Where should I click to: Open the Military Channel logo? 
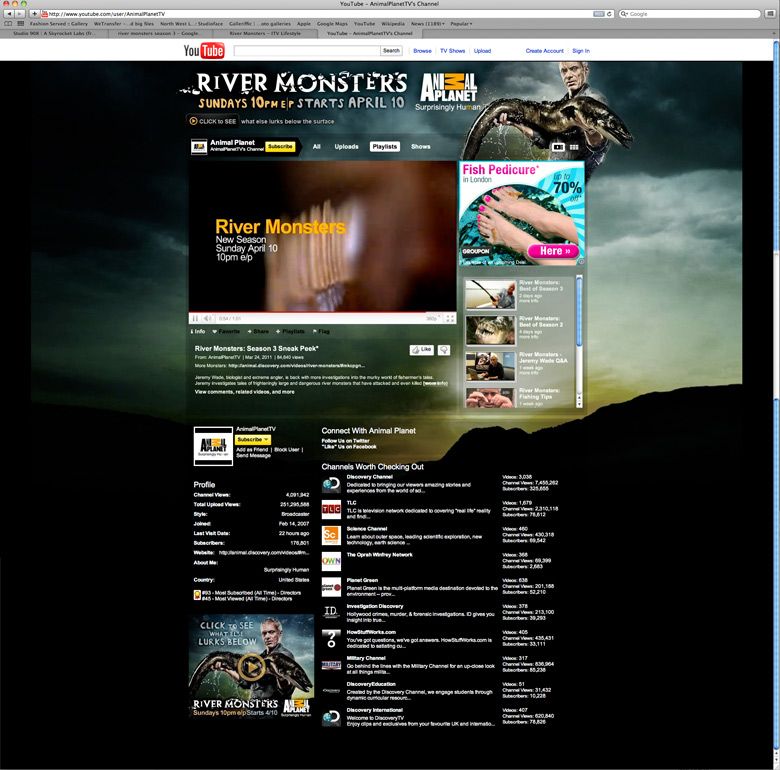pos(331,665)
